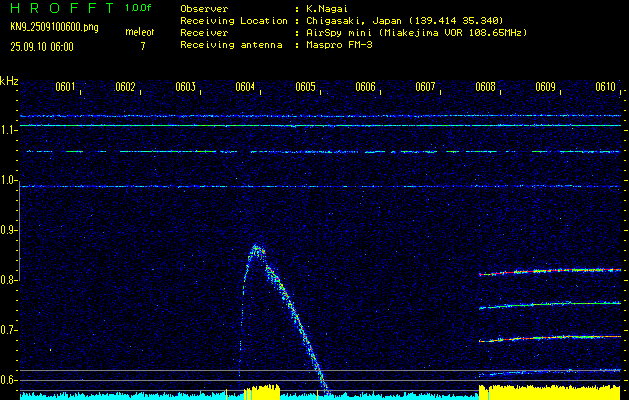Click the 0602 time marker
This screenshot has width=629, height=400.
tap(125, 87)
